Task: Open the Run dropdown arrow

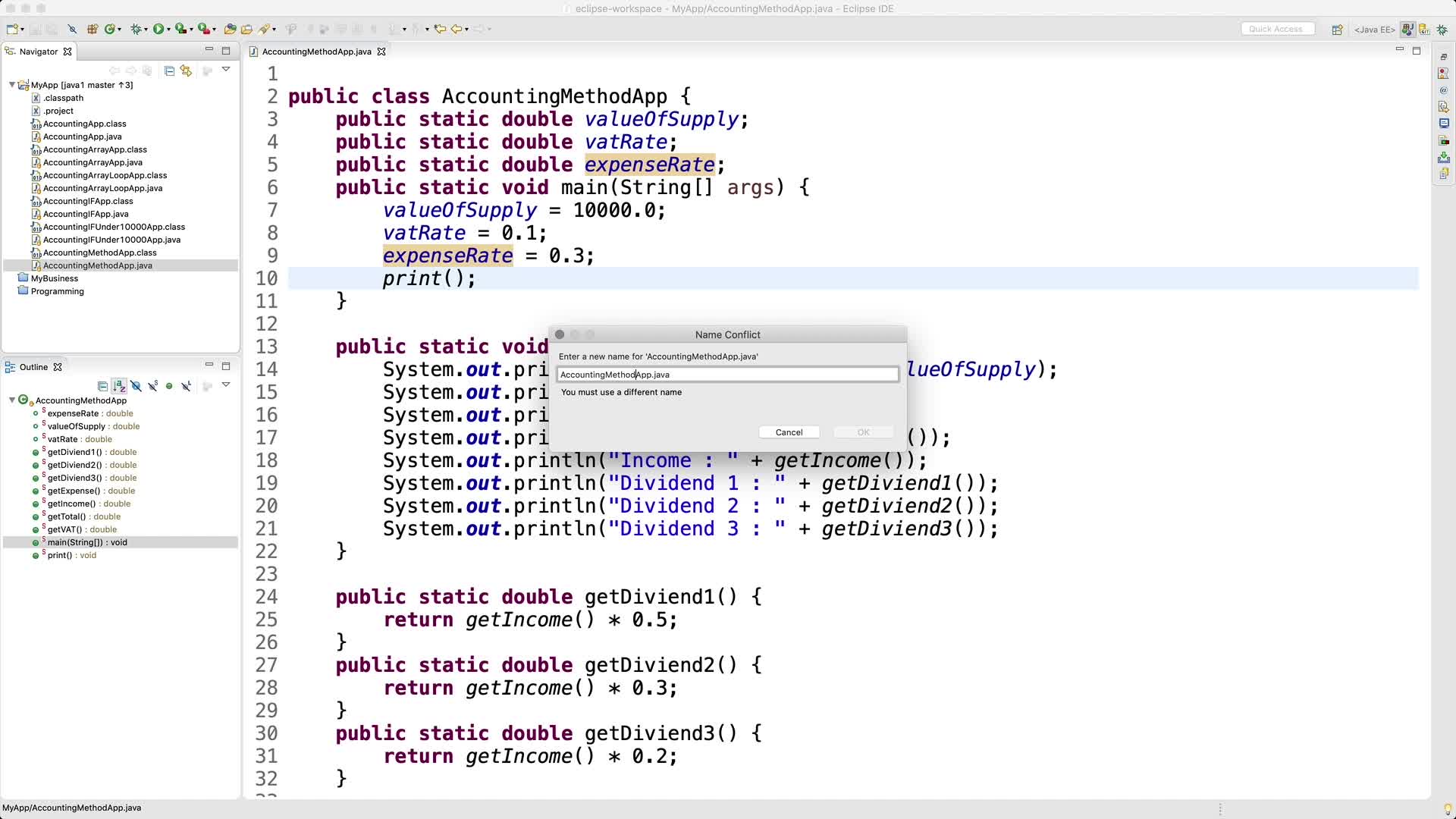Action: (x=168, y=30)
